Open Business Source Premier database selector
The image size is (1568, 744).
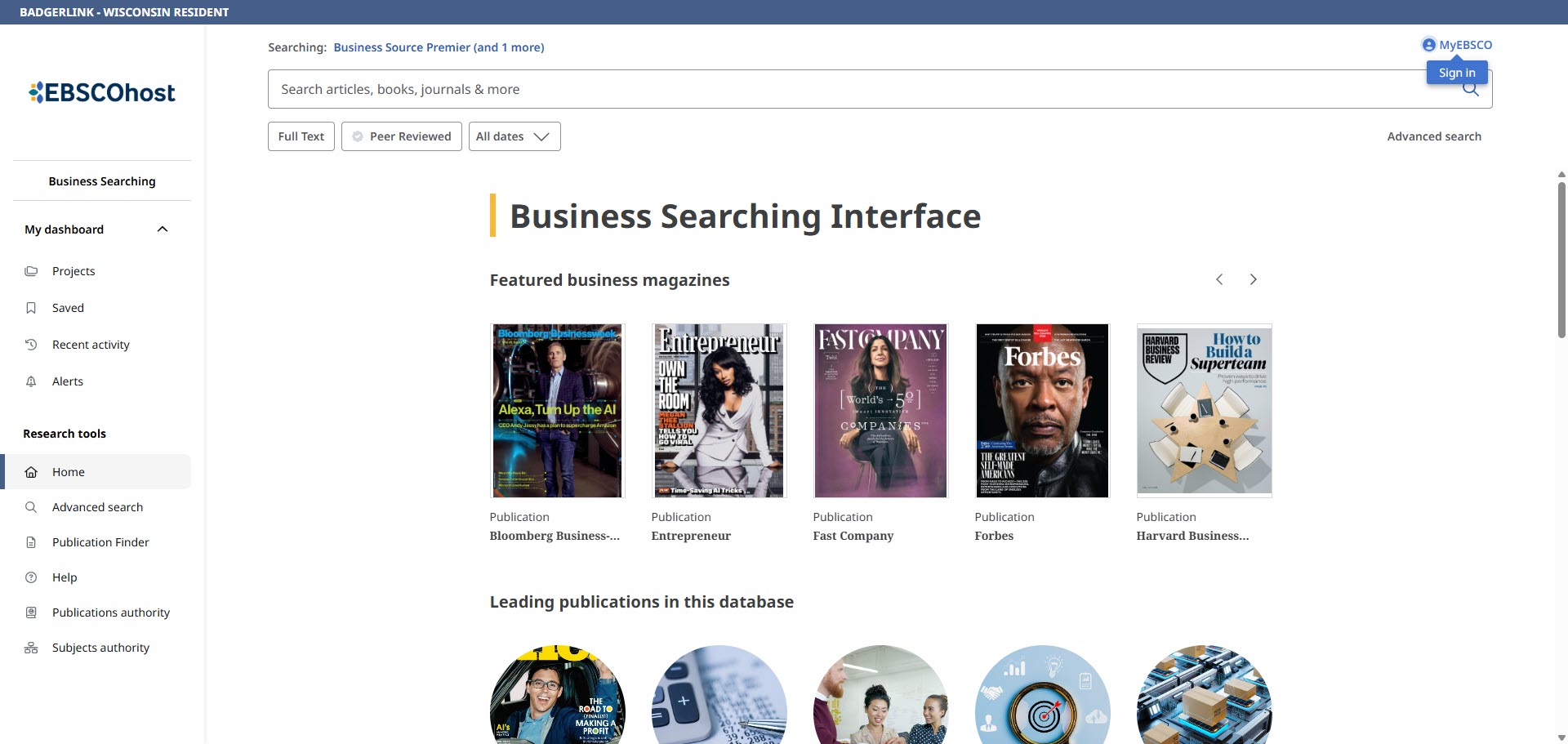(439, 47)
